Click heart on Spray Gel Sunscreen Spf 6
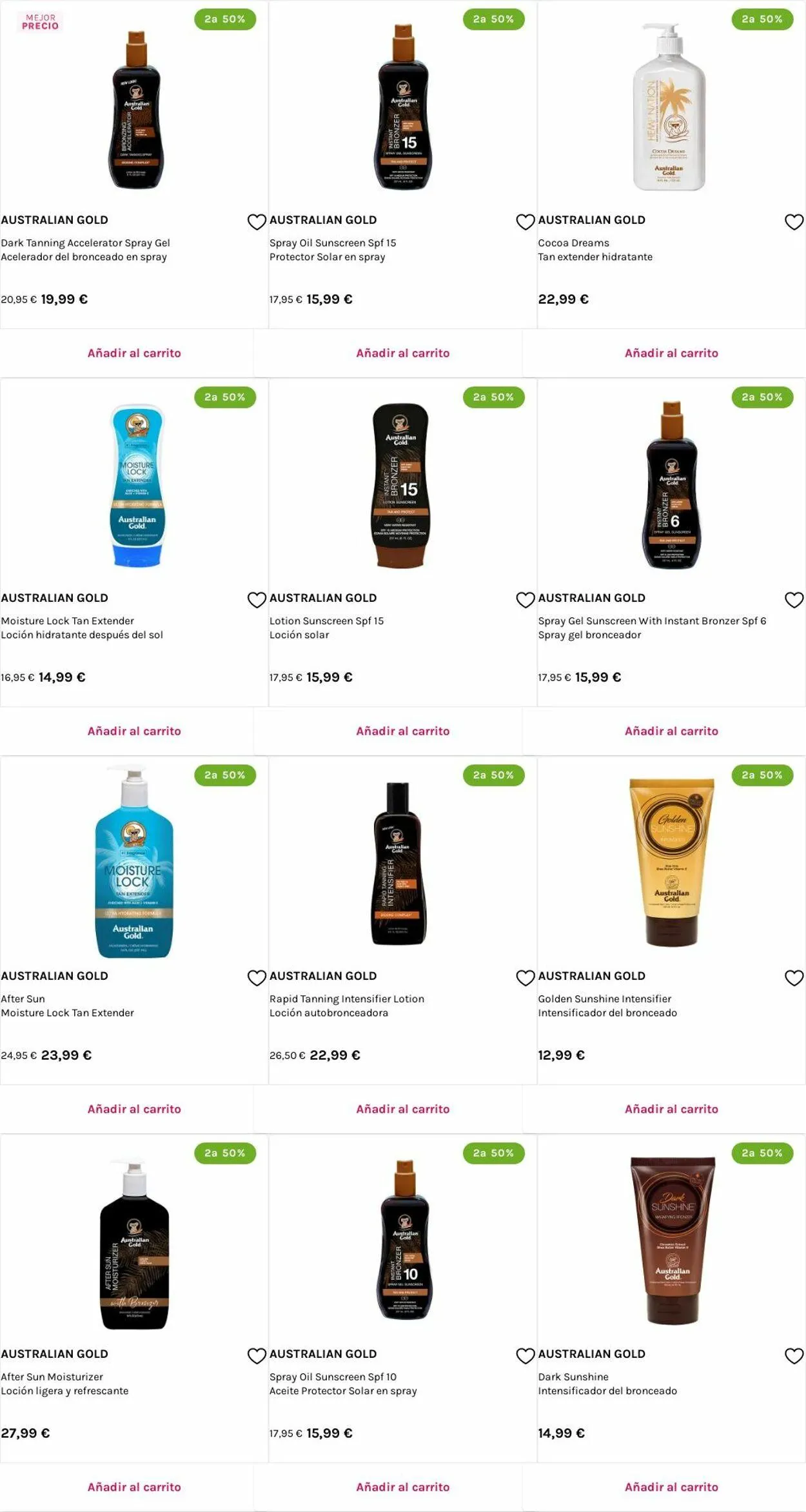The image size is (806, 1512). pos(794,600)
